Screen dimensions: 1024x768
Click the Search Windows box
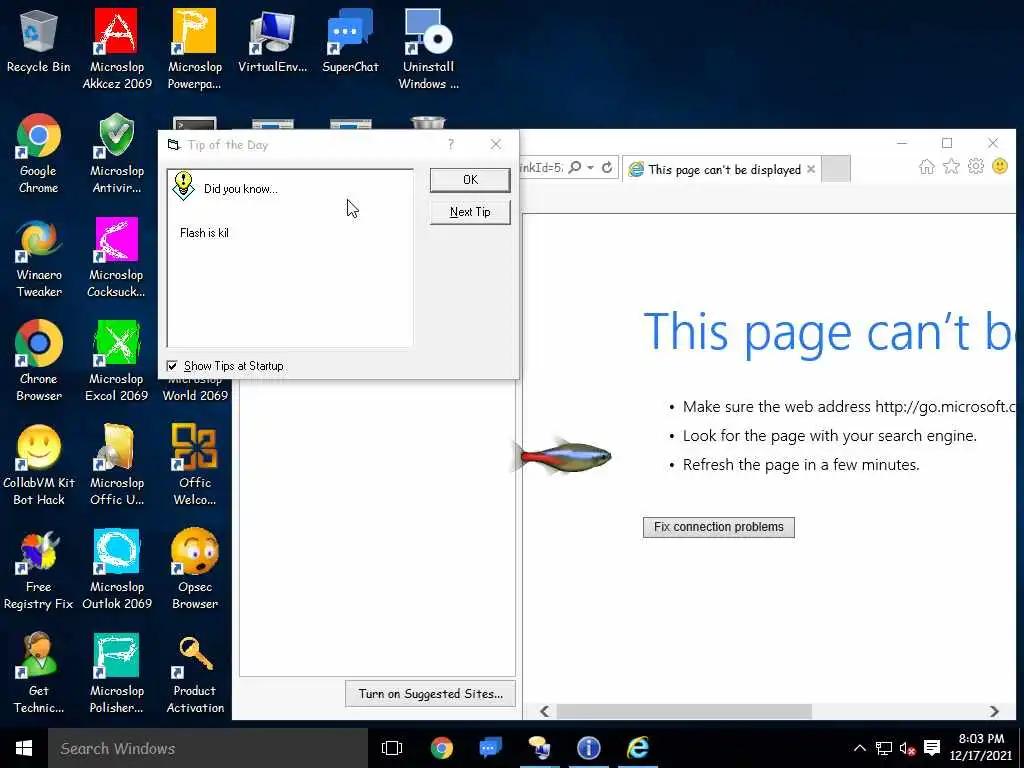tap(208, 748)
